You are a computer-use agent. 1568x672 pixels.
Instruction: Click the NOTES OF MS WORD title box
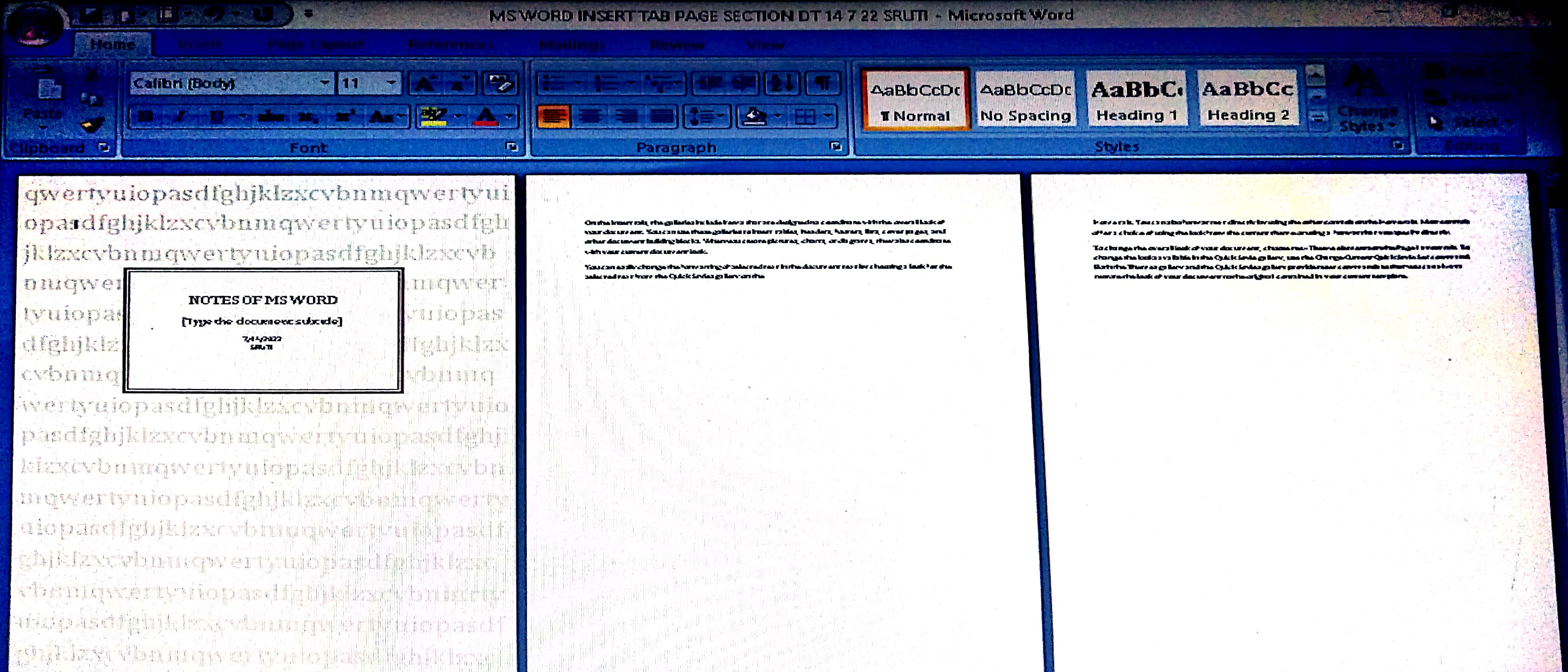click(x=263, y=300)
